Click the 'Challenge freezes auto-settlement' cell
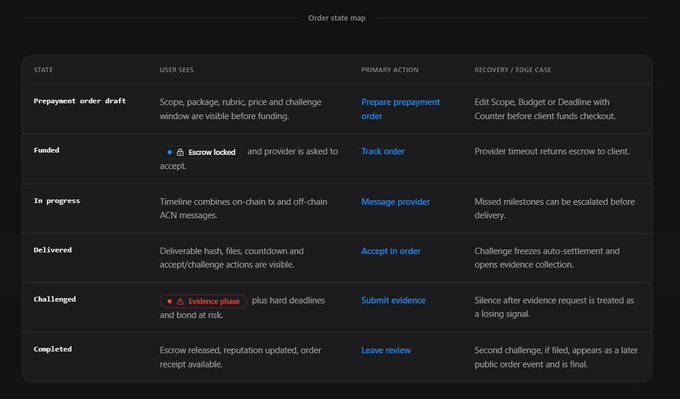This screenshot has height=399, width=680. (x=547, y=258)
